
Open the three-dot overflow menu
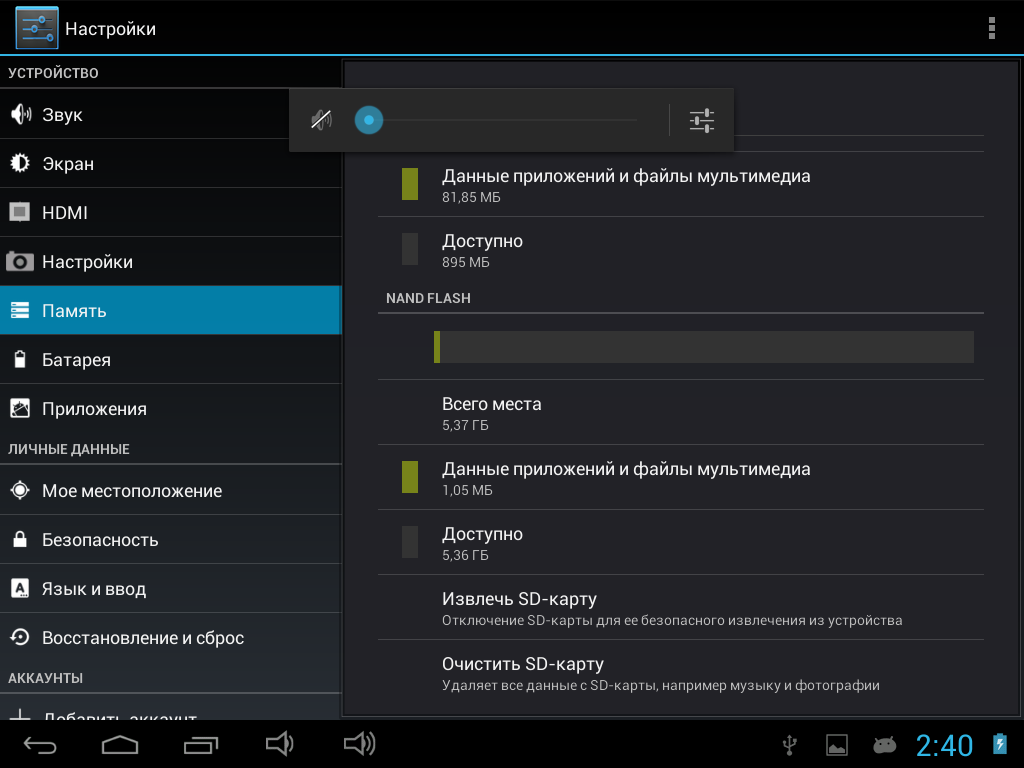point(991,28)
